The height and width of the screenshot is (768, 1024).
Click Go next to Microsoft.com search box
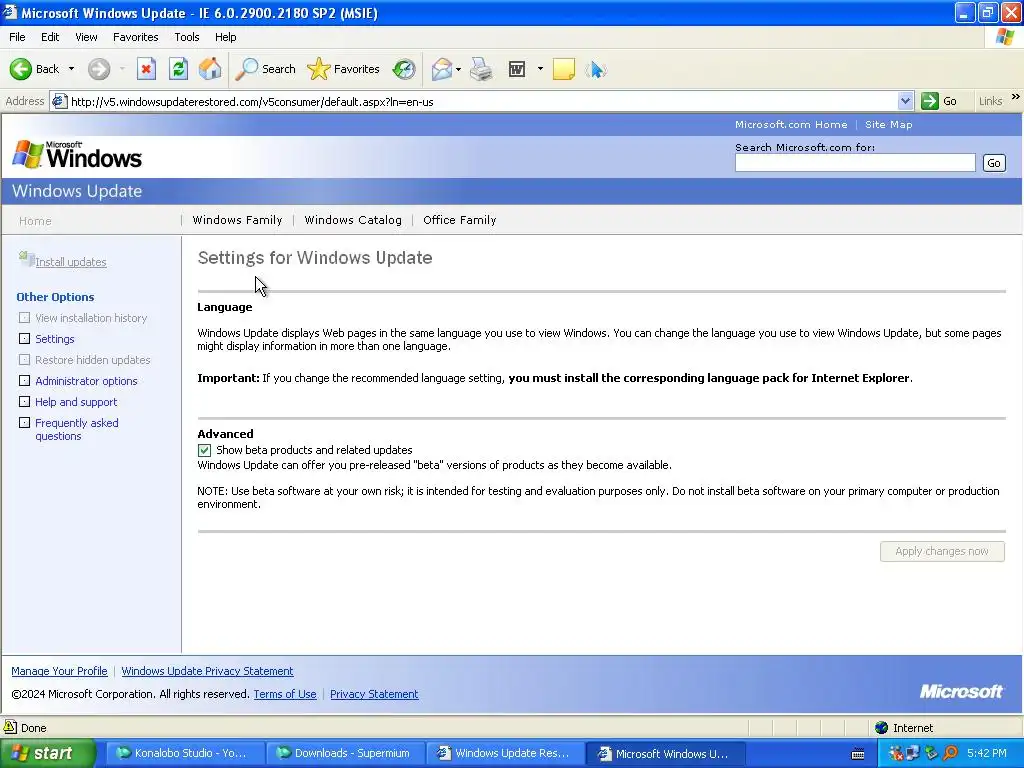tap(994, 163)
